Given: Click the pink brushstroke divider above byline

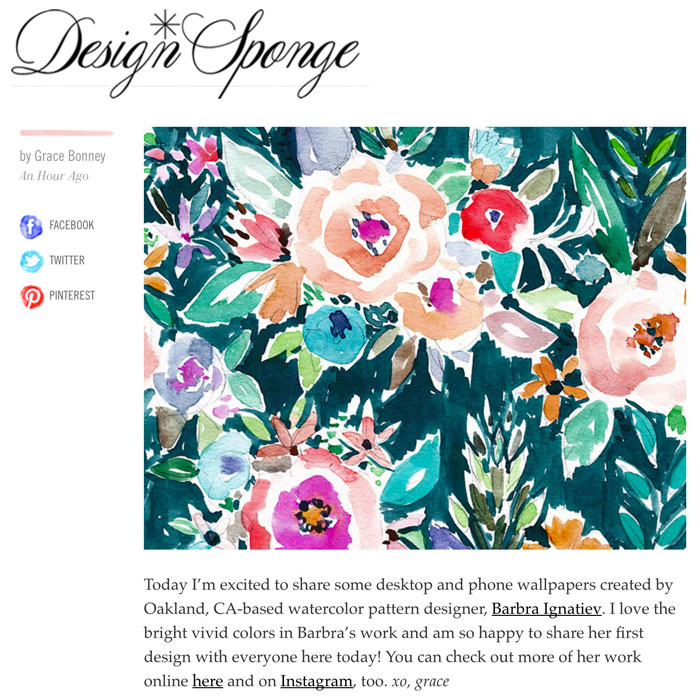Looking at the screenshot, I should (x=67, y=133).
